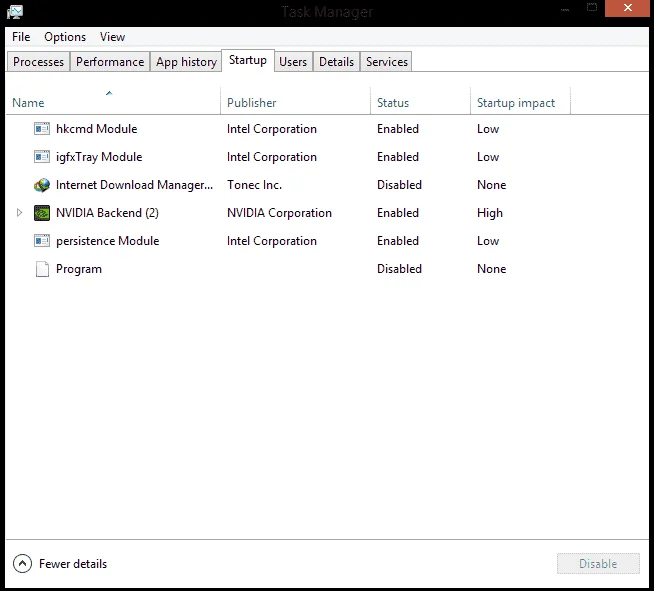Click Enabled status of NVIDIA Backend row

(398, 213)
